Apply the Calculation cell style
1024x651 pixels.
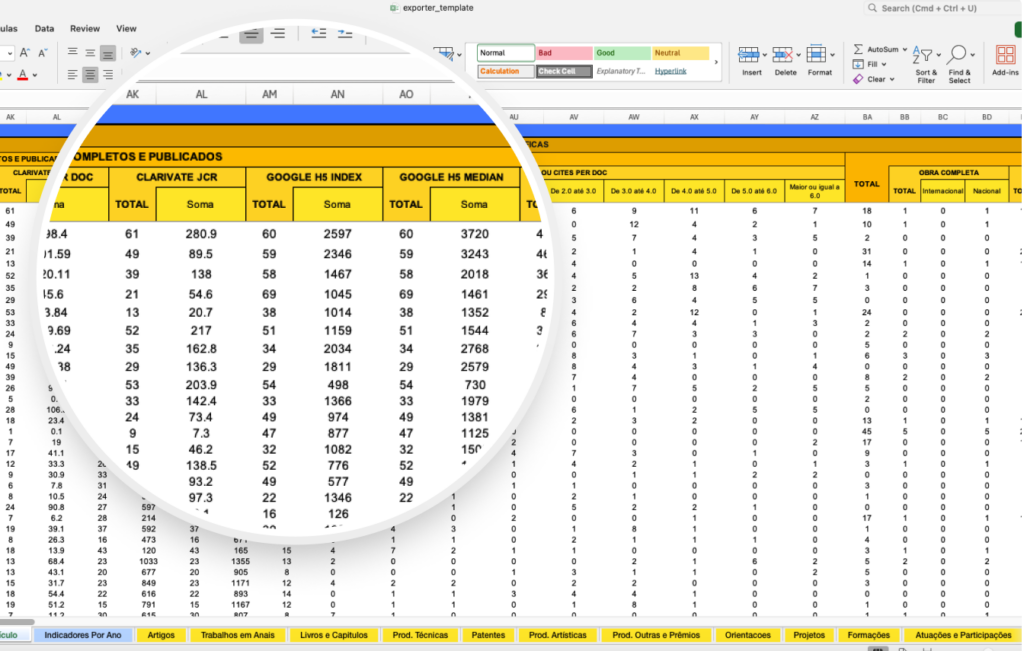(505, 71)
